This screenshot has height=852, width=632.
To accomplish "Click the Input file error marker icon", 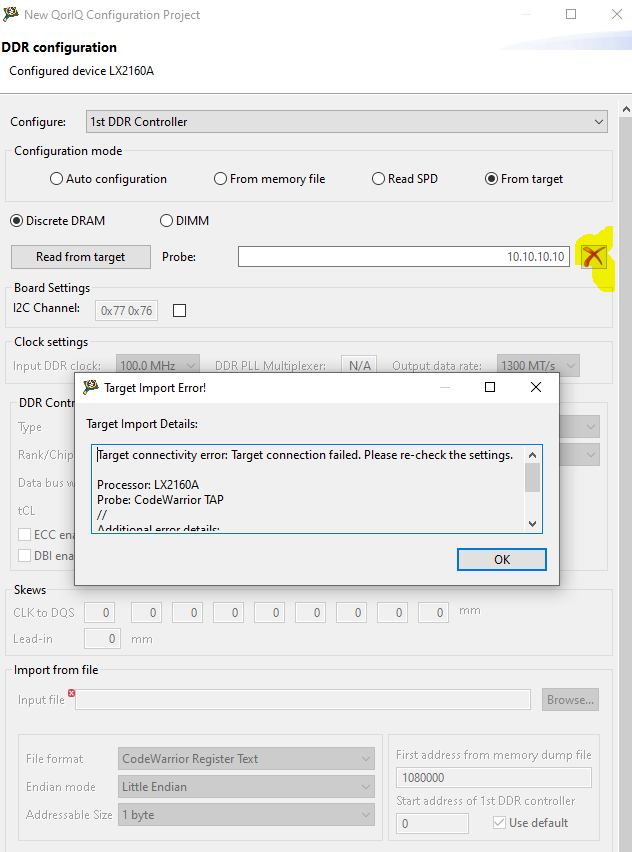I will point(71,693).
